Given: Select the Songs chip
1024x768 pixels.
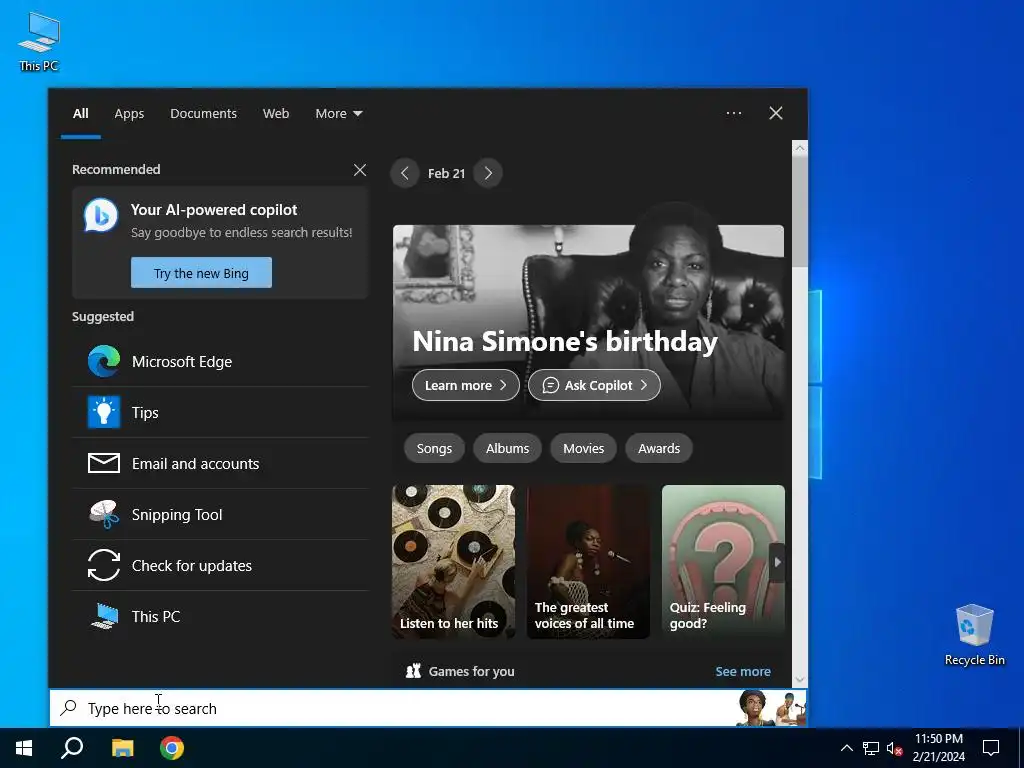Looking at the screenshot, I should pyautogui.click(x=434, y=449).
